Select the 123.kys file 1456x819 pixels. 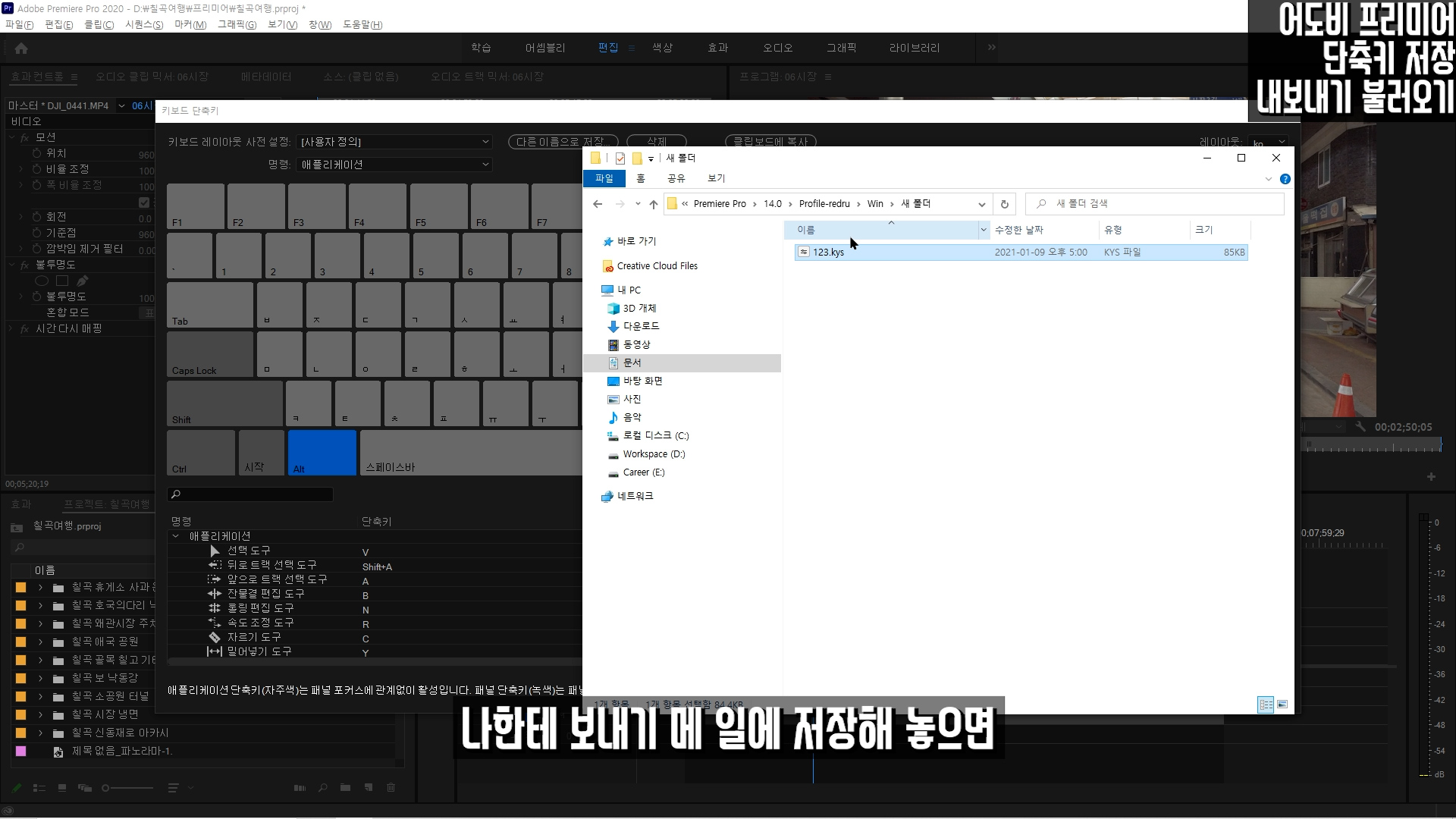point(828,253)
